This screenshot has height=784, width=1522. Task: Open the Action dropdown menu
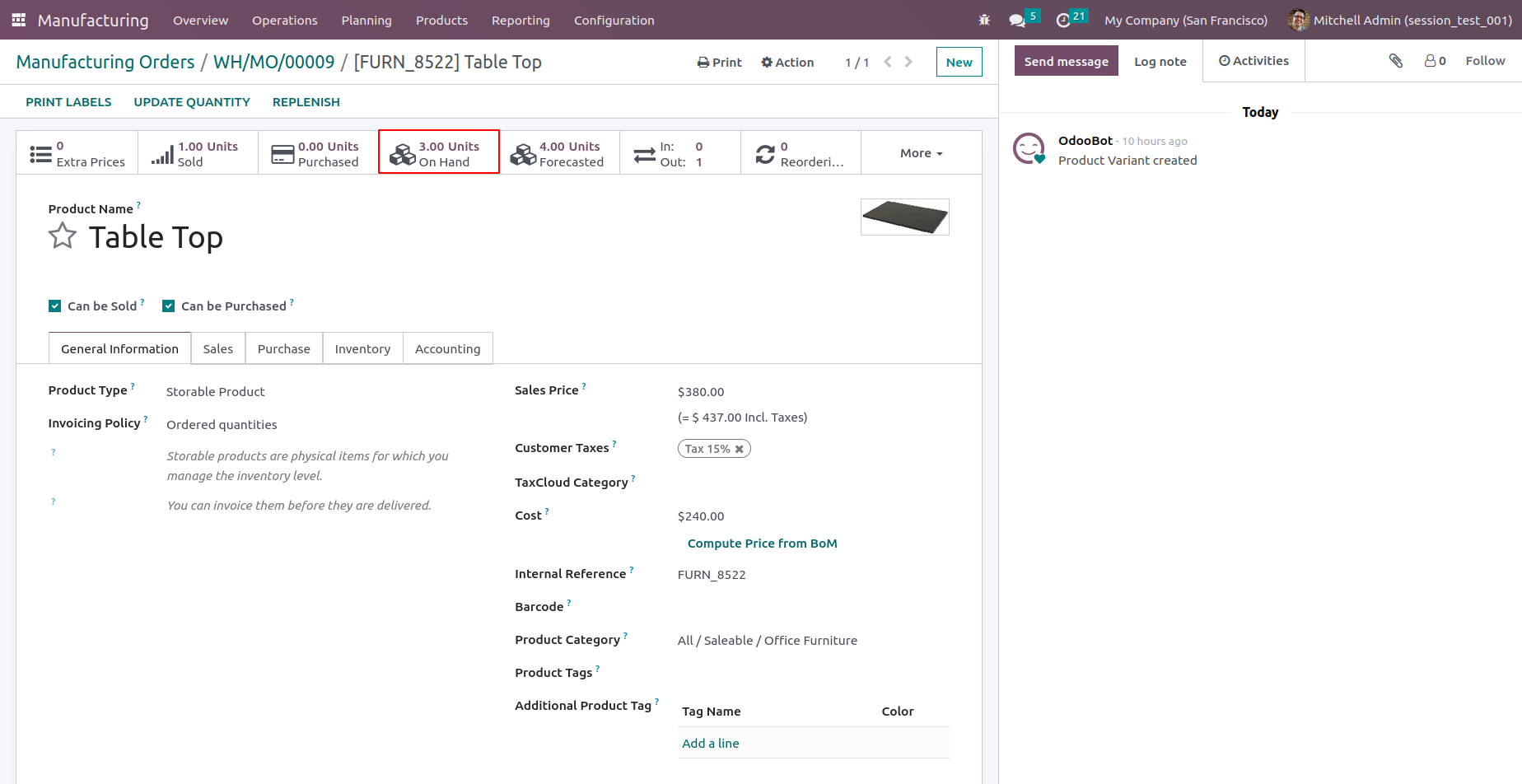(x=787, y=63)
